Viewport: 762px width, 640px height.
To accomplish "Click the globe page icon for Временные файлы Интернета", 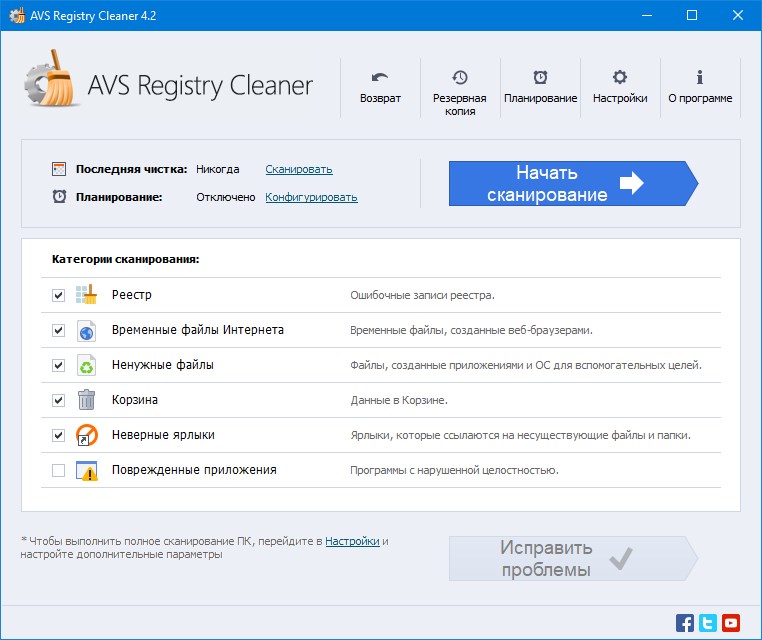I will point(87,330).
